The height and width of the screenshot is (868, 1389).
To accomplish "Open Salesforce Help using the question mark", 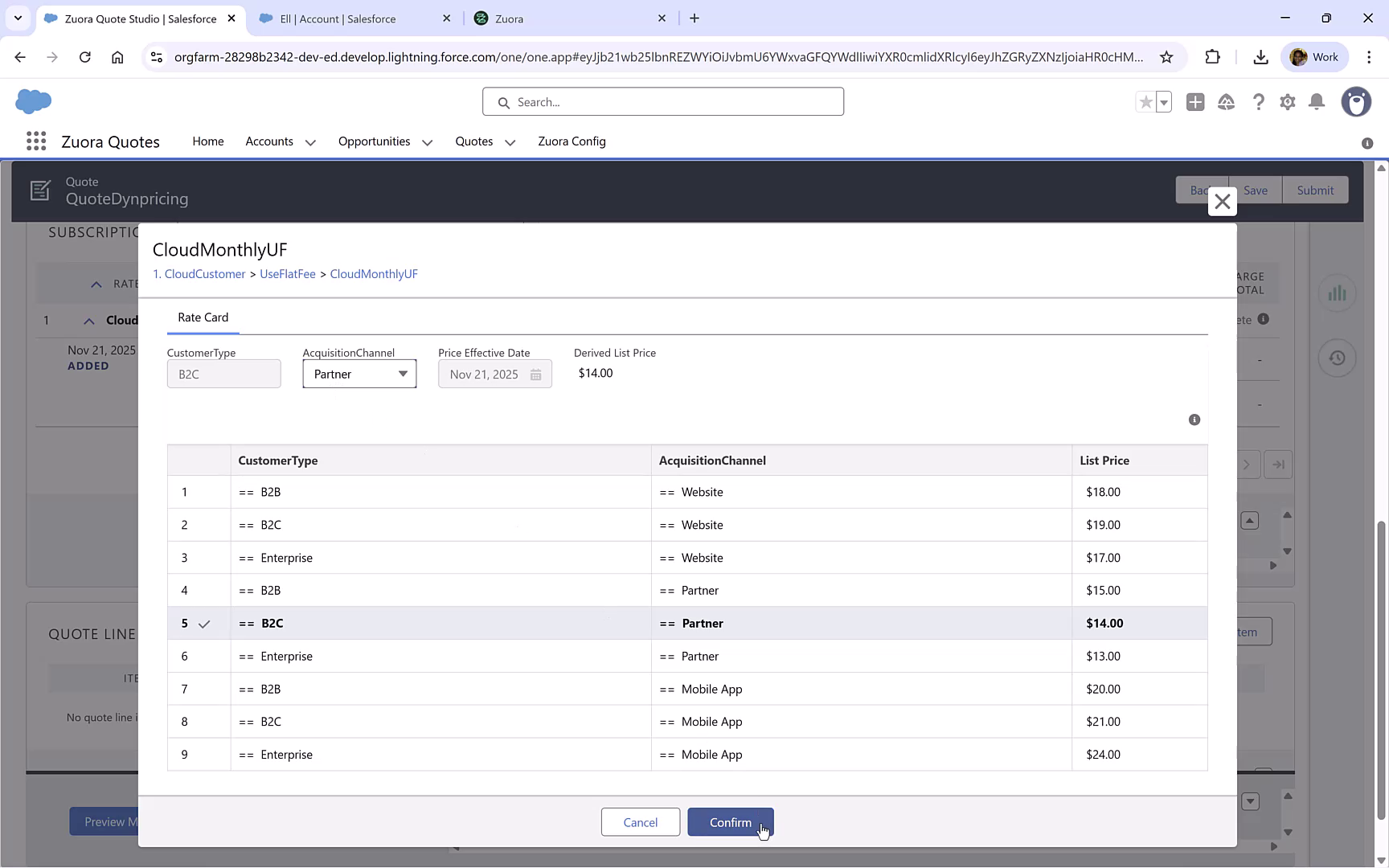I will pyautogui.click(x=1259, y=102).
